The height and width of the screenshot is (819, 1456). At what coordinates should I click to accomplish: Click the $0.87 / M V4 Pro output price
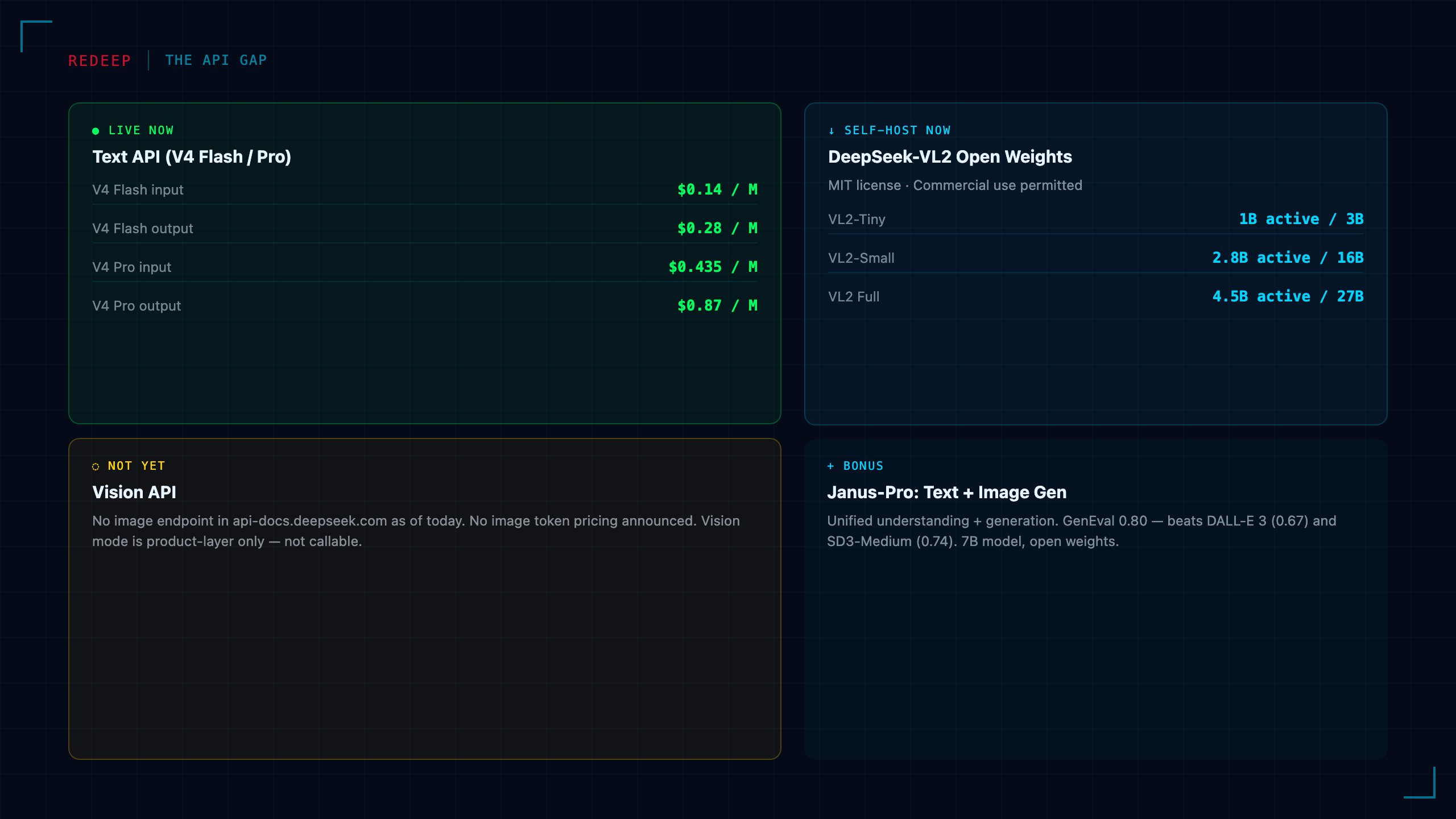click(x=718, y=305)
